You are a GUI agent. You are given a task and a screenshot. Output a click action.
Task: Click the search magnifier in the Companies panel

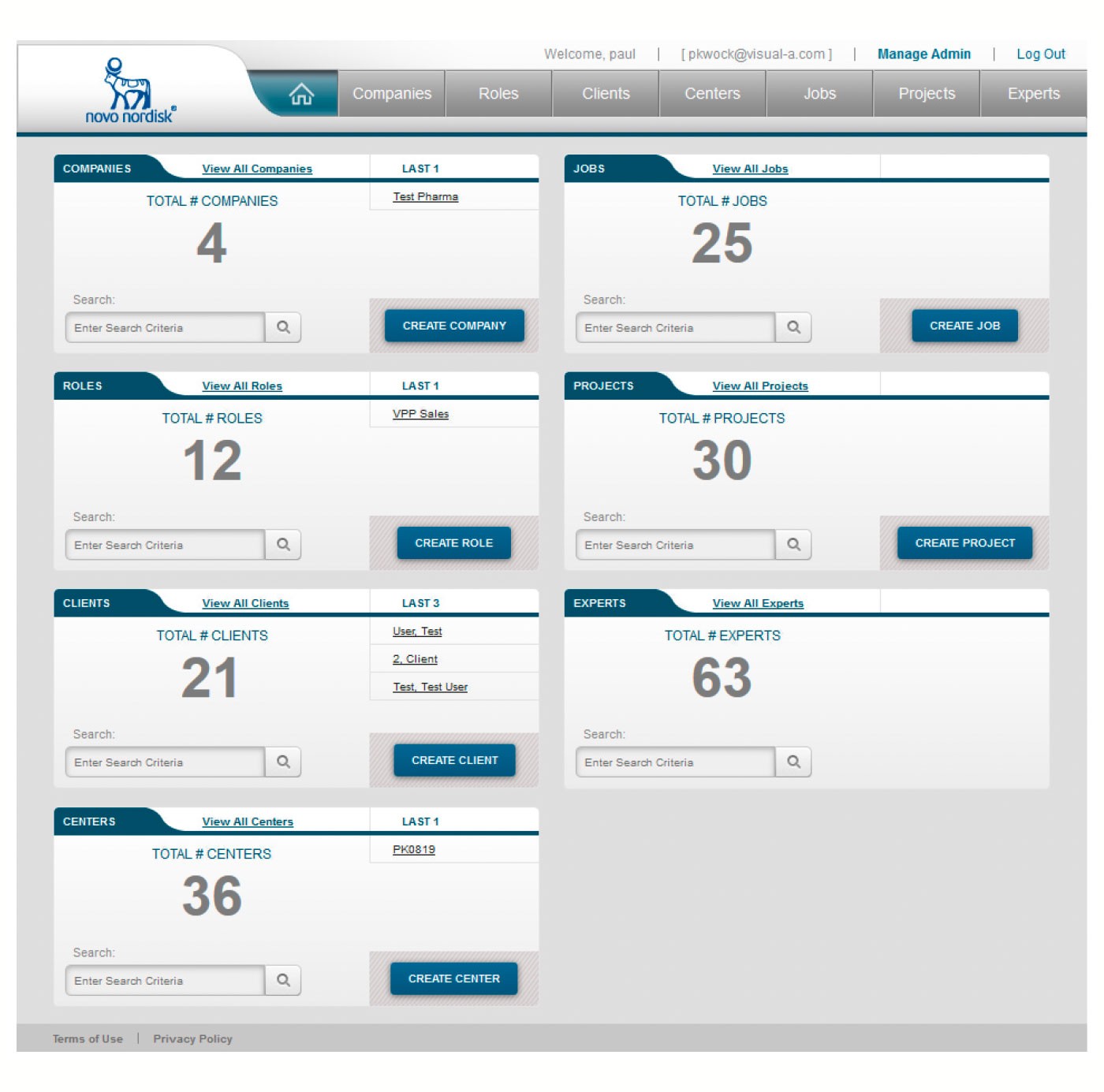283,327
